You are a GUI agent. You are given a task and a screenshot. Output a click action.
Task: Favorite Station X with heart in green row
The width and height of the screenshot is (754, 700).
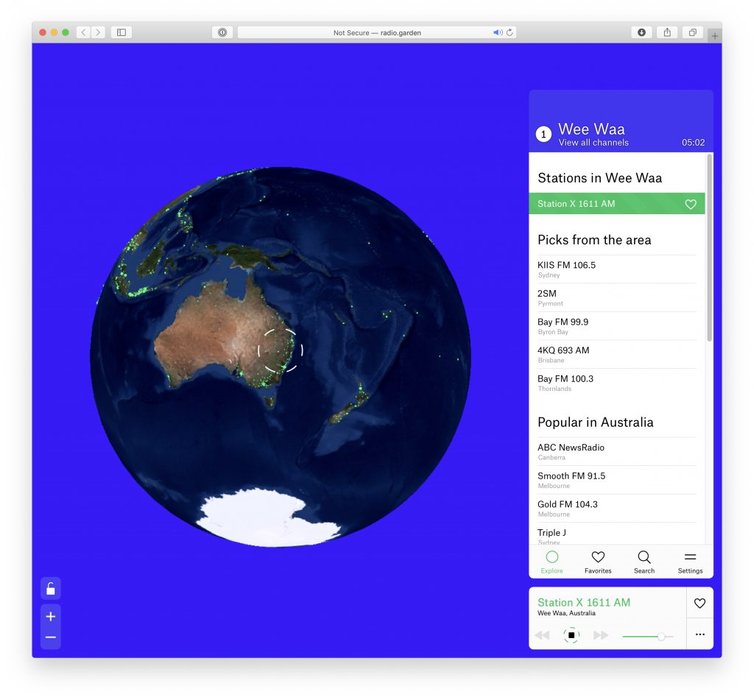tap(691, 204)
